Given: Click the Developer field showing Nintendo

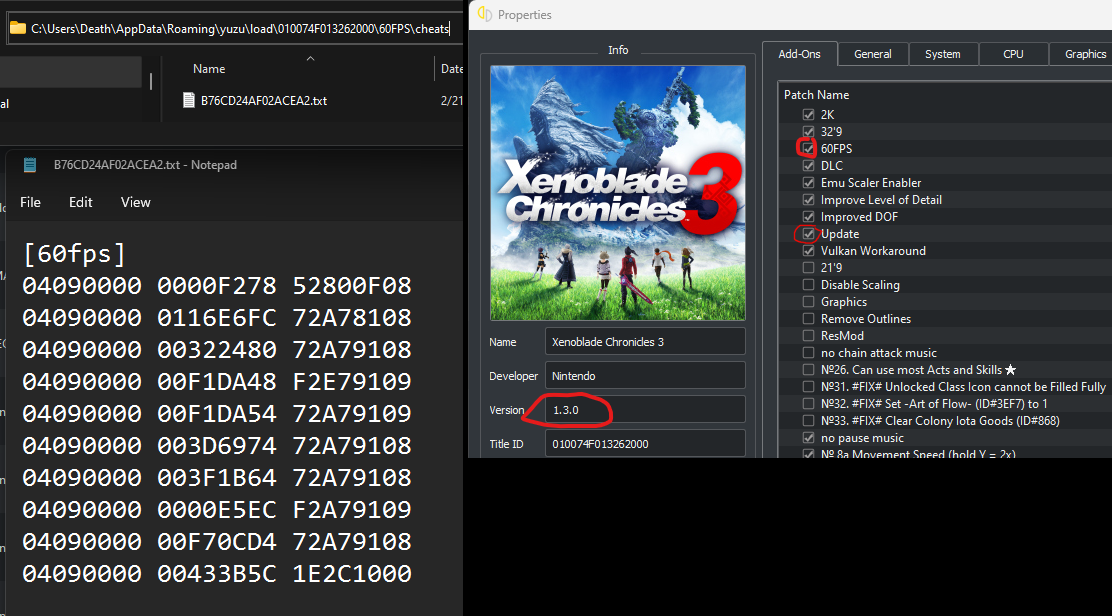Looking at the screenshot, I should (x=645, y=376).
